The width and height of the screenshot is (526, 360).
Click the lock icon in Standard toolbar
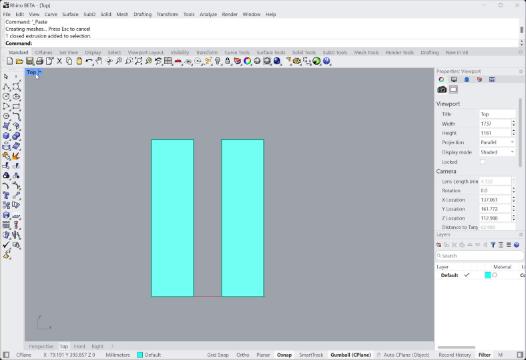click(227, 61)
